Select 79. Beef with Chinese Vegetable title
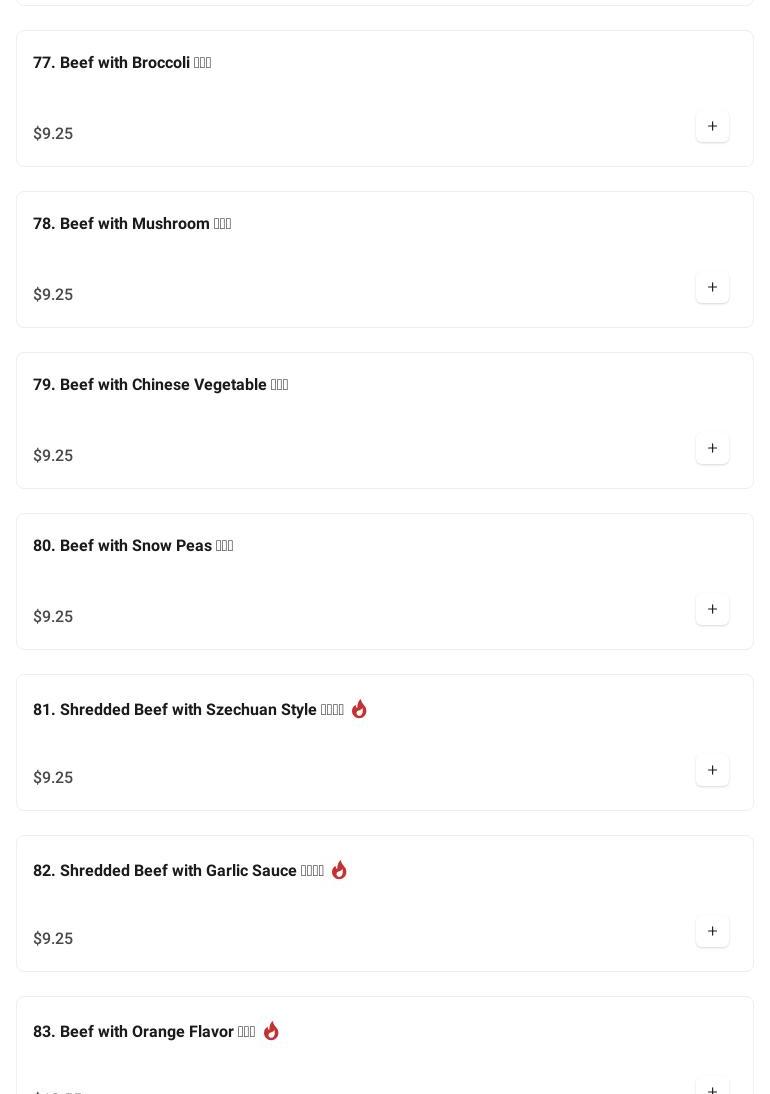 coord(160,385)
